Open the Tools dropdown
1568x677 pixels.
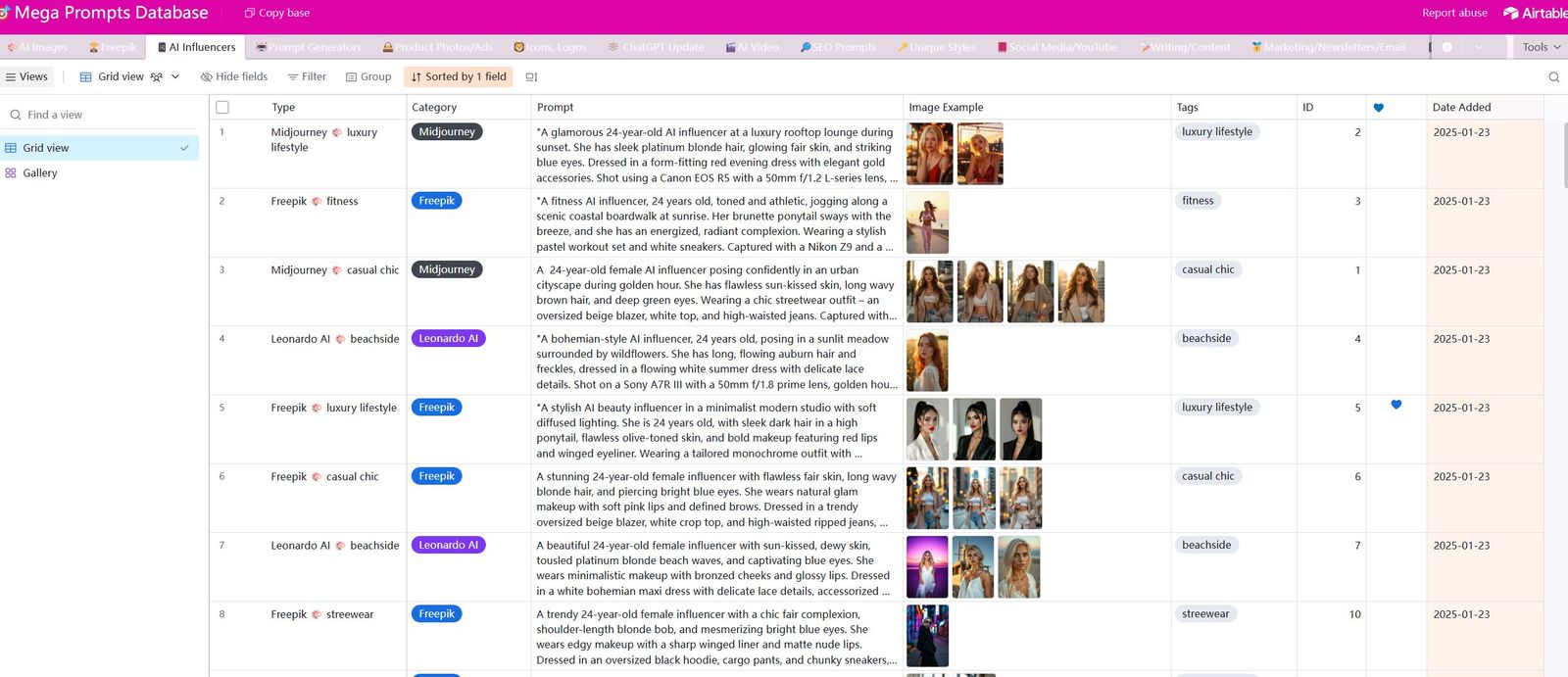point(1542,47)
